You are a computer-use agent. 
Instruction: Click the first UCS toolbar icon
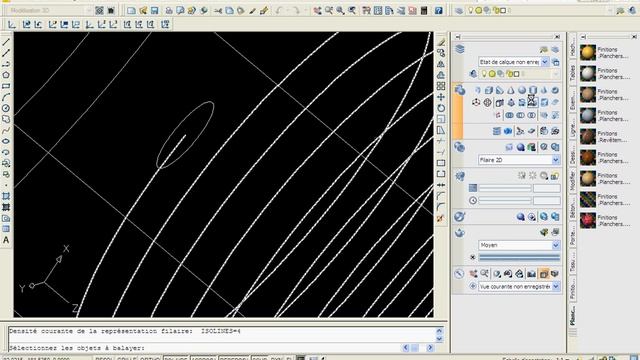click(x=12, y=25)
